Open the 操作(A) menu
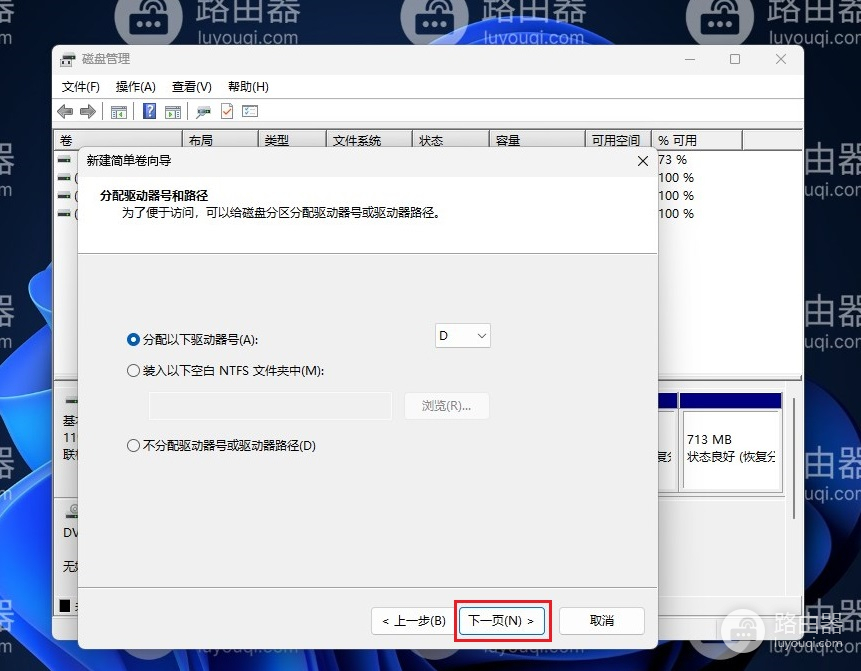Viewport: 861px width, 671px height. coord(136,87)
